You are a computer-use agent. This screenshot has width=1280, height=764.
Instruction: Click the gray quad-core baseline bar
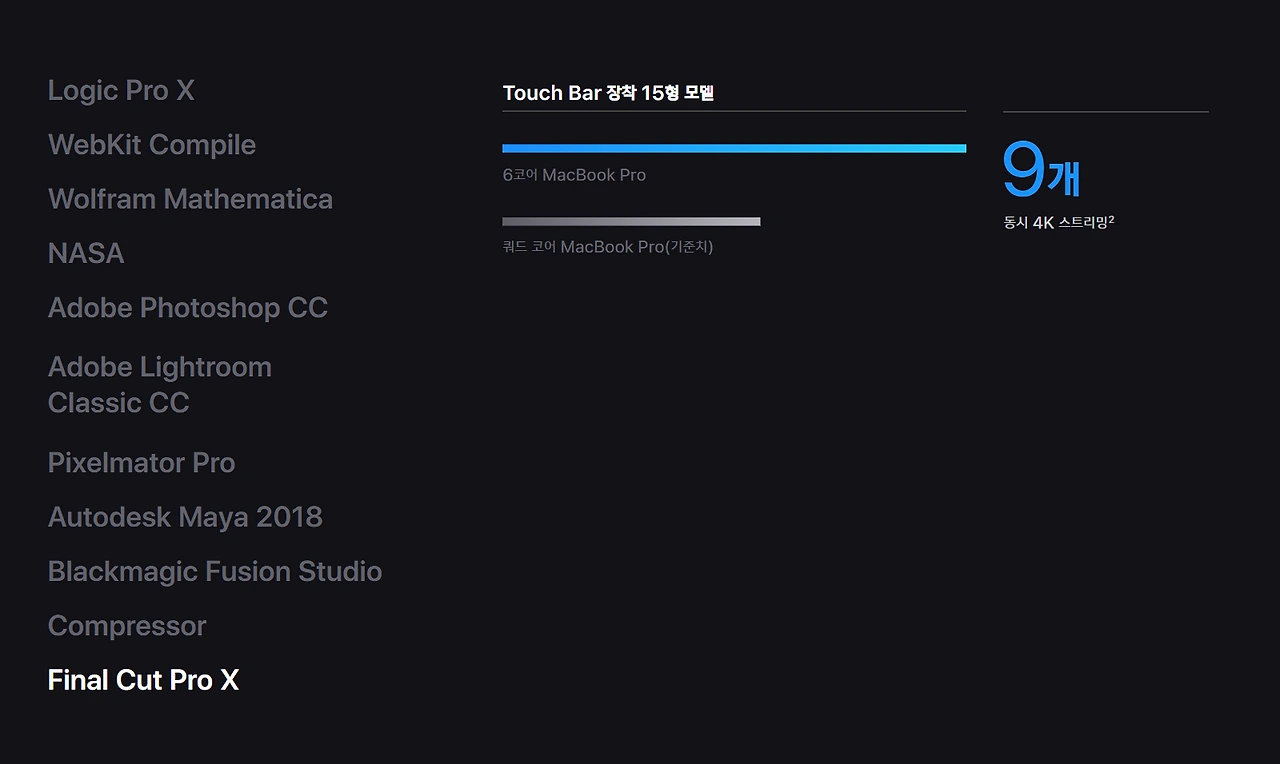click(631, 222)
